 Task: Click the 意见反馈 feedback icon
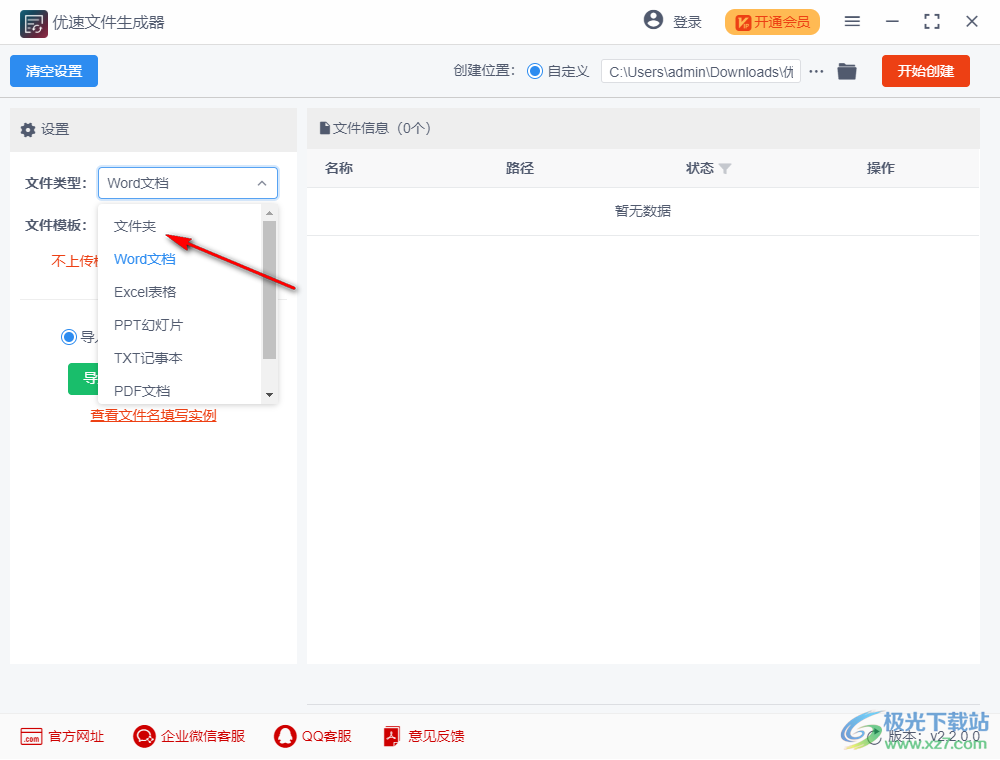point(390,736)
